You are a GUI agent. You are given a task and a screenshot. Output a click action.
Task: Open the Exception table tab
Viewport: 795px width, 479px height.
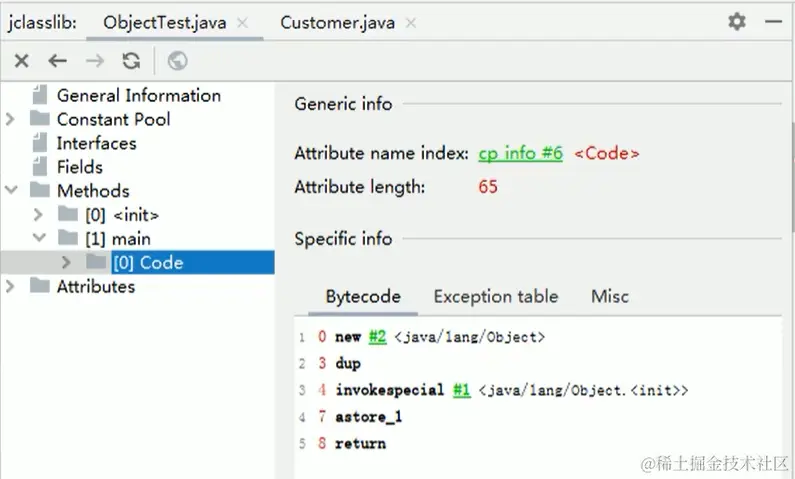point(496,297)
